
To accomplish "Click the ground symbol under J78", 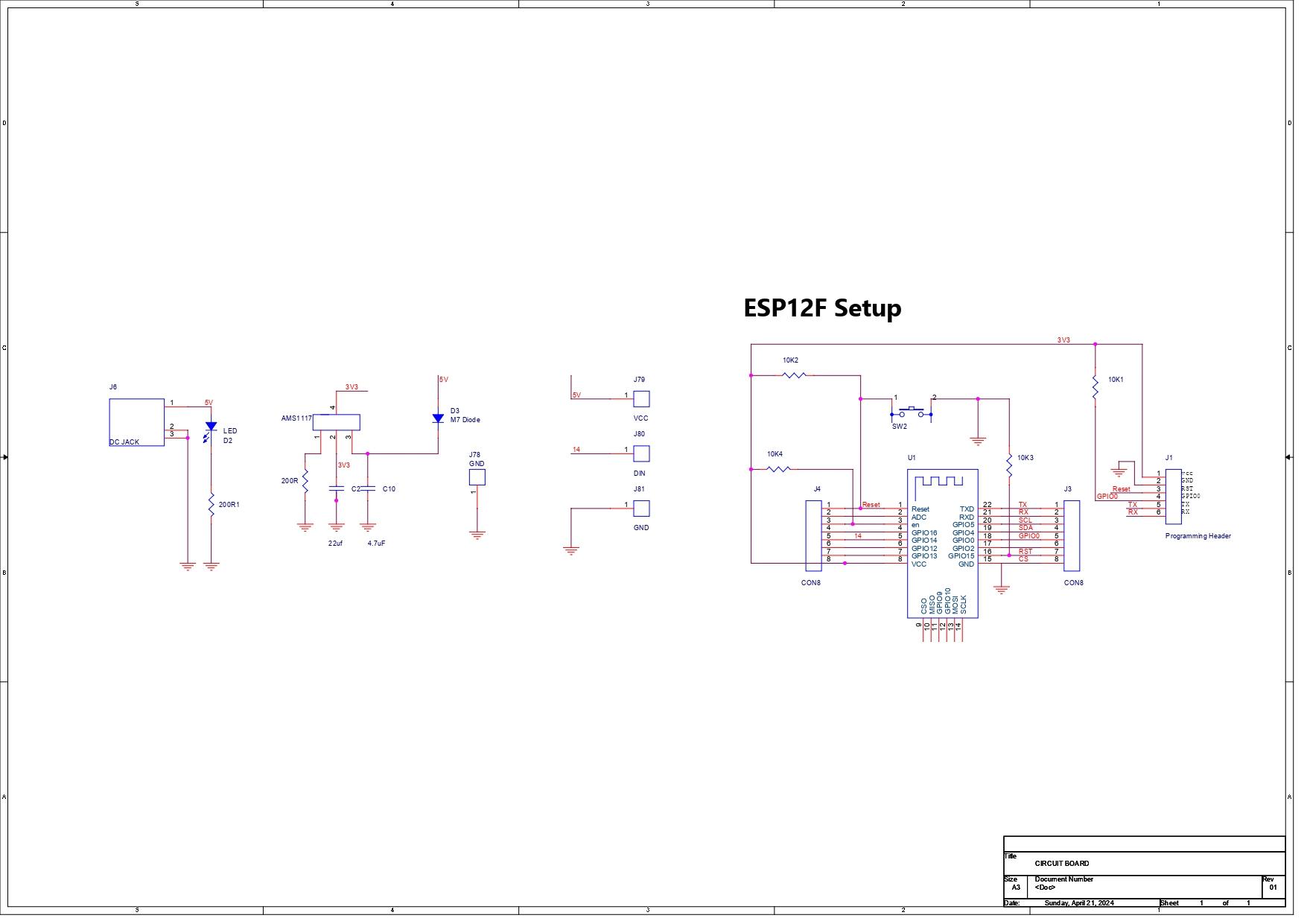I will (x=477, y=535).
